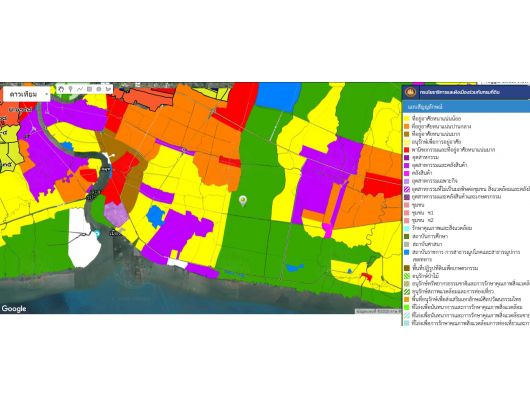Click the blue circular marker by the river
This screenshot has height=410, width=530.
point(97,234)
